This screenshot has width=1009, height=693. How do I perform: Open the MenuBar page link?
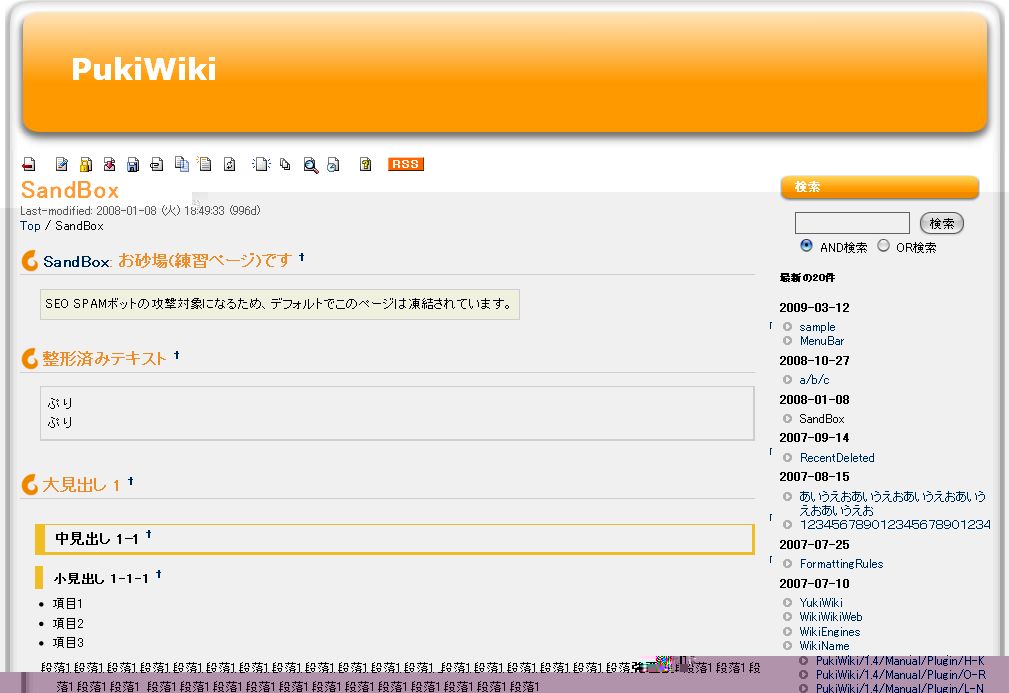pos(821,341)
